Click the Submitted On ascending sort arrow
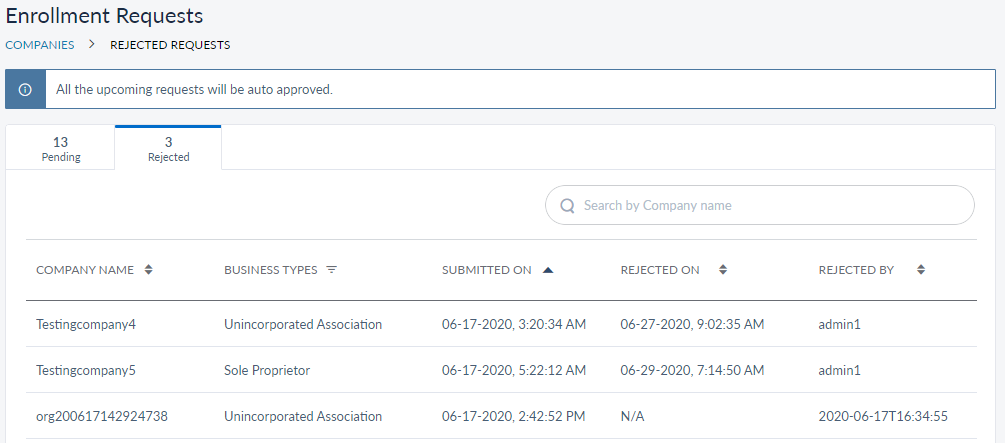Image resolution: width=1005 pixels, height=443 pixels. point(547,270)
